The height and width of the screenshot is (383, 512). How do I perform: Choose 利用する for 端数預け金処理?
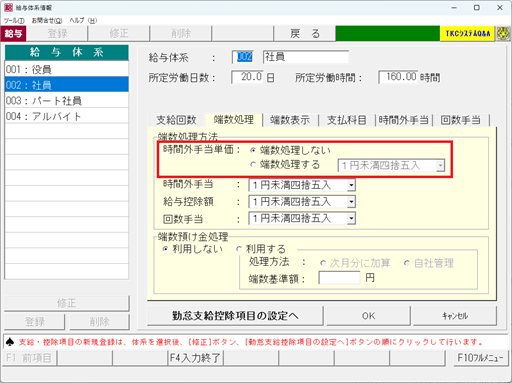pos(239,249)
